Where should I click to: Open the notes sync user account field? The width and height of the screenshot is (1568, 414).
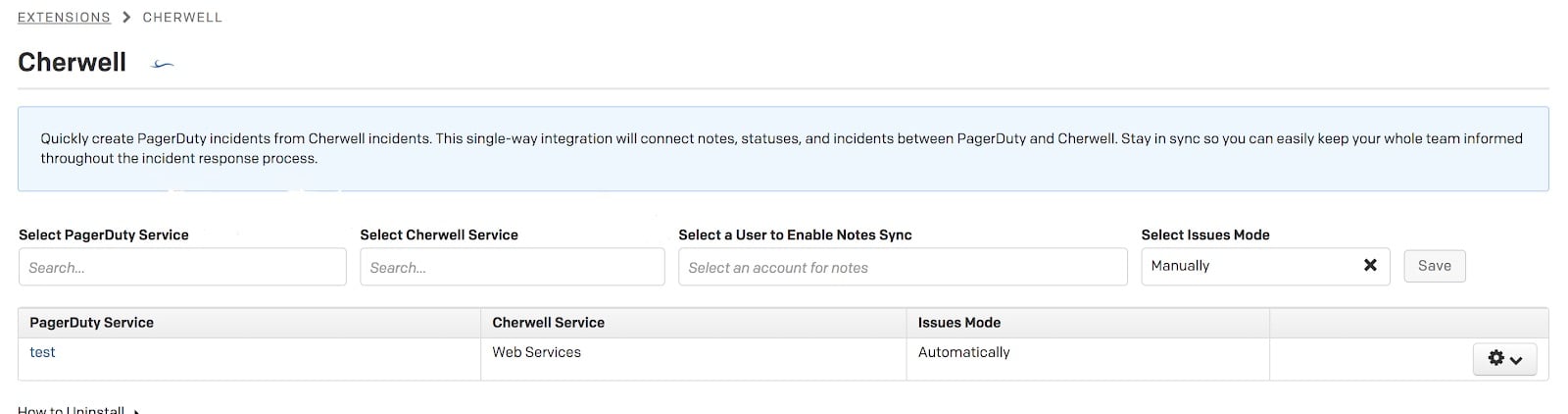point(902,267)
